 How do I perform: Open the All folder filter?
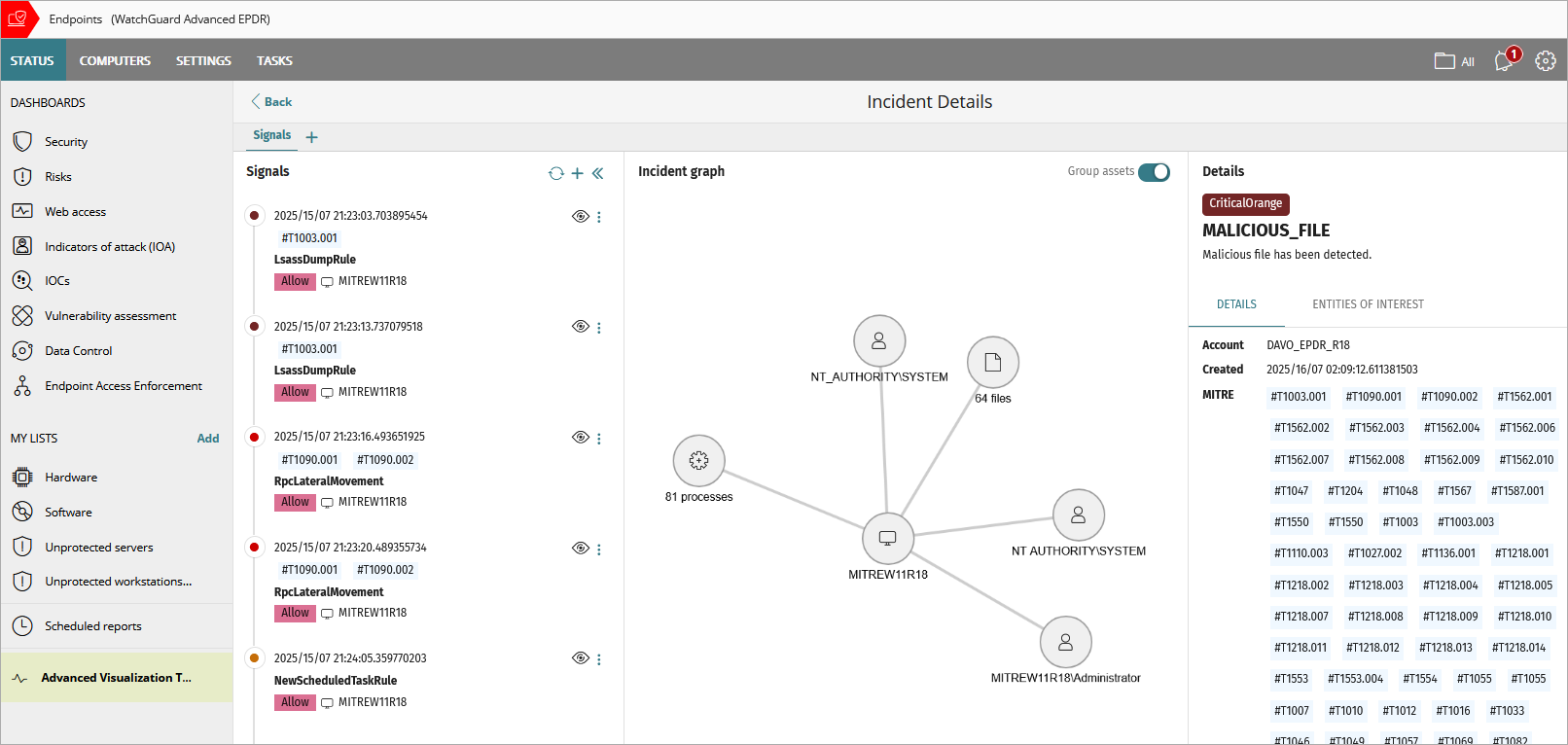coord(1454,61)
